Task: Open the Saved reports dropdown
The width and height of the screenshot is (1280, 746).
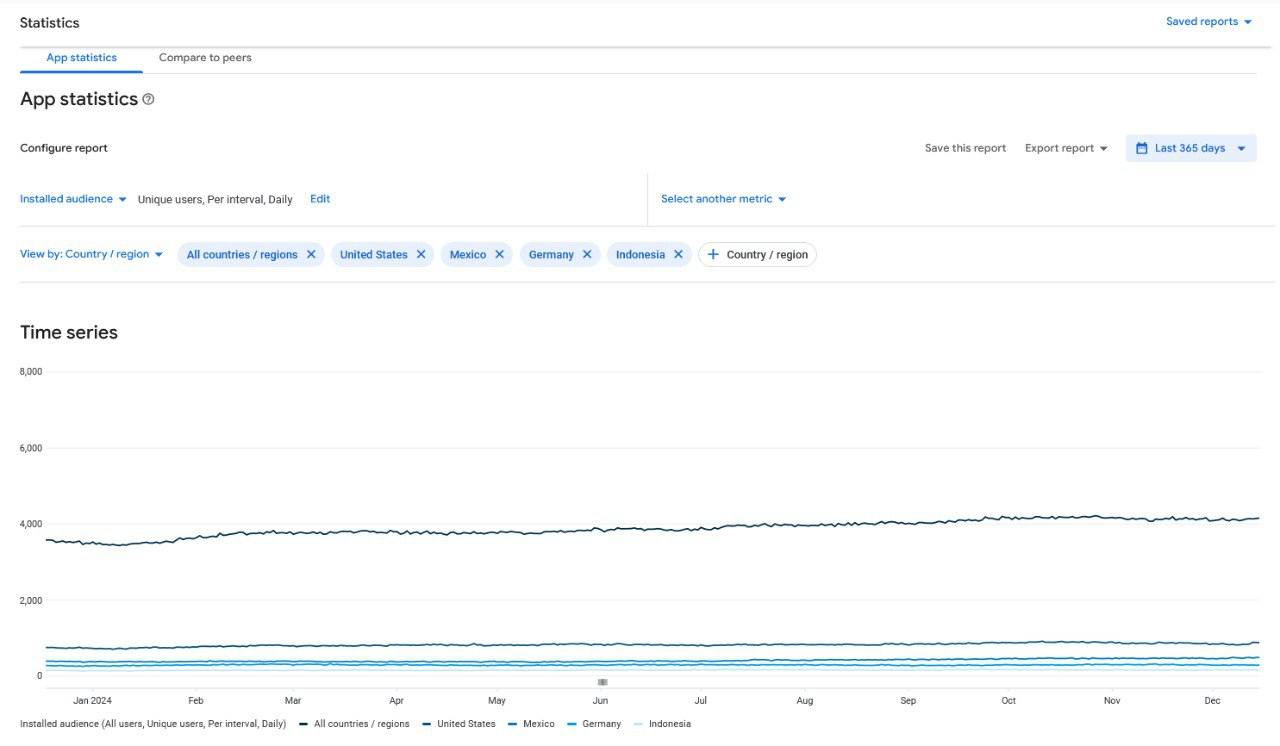Action: click(1208, 22)
